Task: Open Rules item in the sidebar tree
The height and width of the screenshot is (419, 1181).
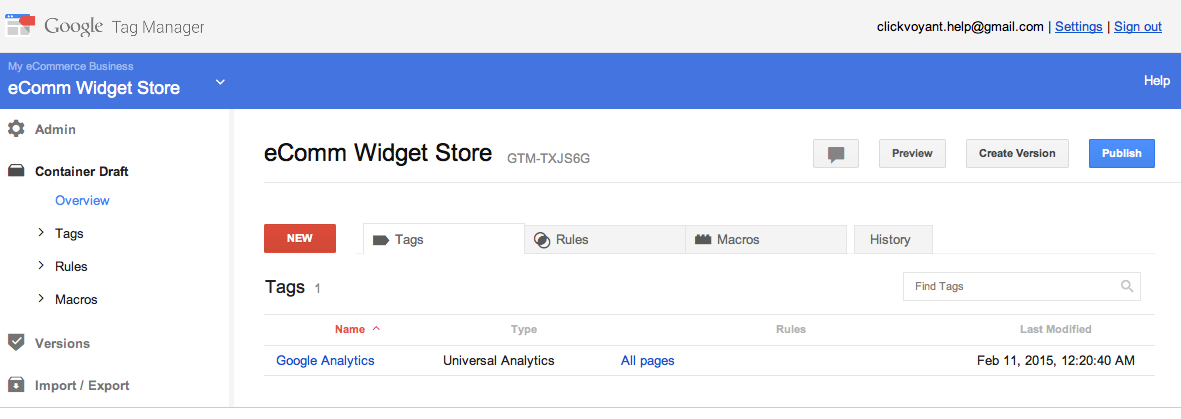Action: click(x=72, y=267)
